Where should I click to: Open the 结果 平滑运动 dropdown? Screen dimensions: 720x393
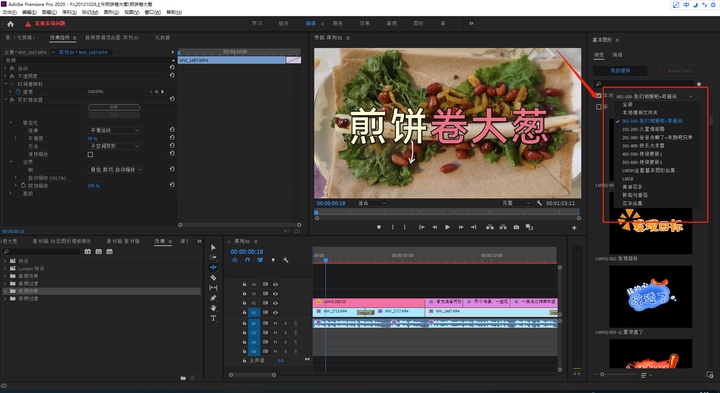tap(114, 130)
